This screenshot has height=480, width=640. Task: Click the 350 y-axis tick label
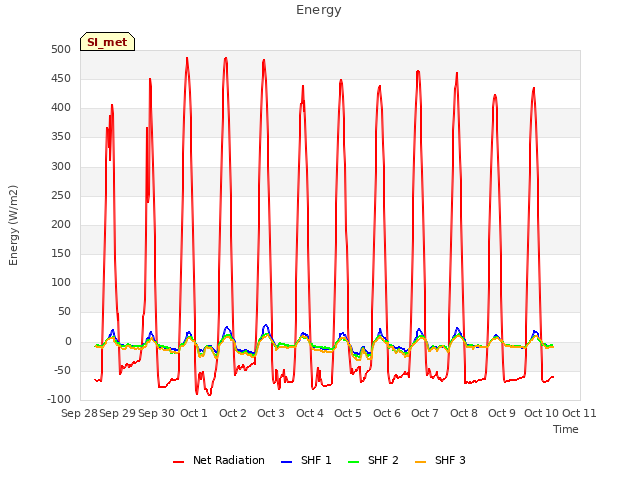tap(61, 137)
